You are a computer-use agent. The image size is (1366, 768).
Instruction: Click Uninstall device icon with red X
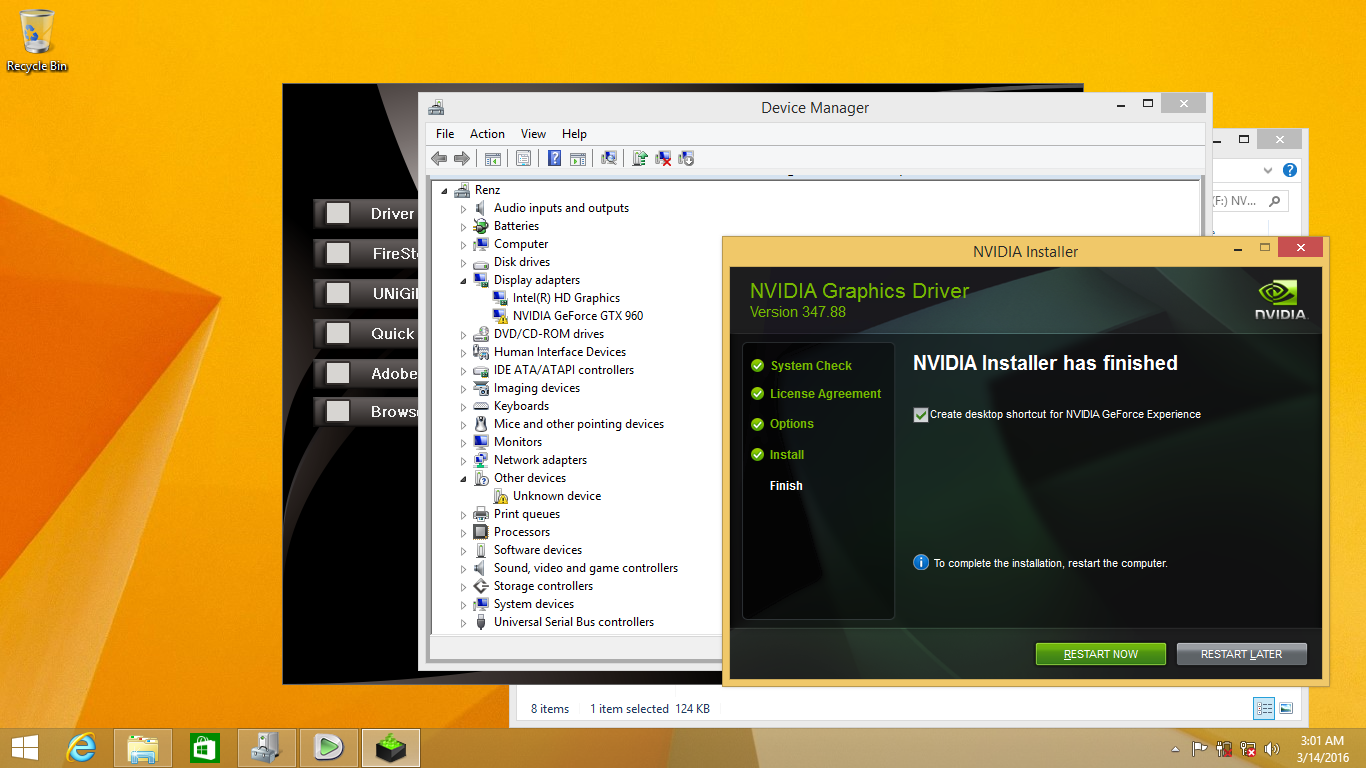pyautogui.click(x=663, y=158)
